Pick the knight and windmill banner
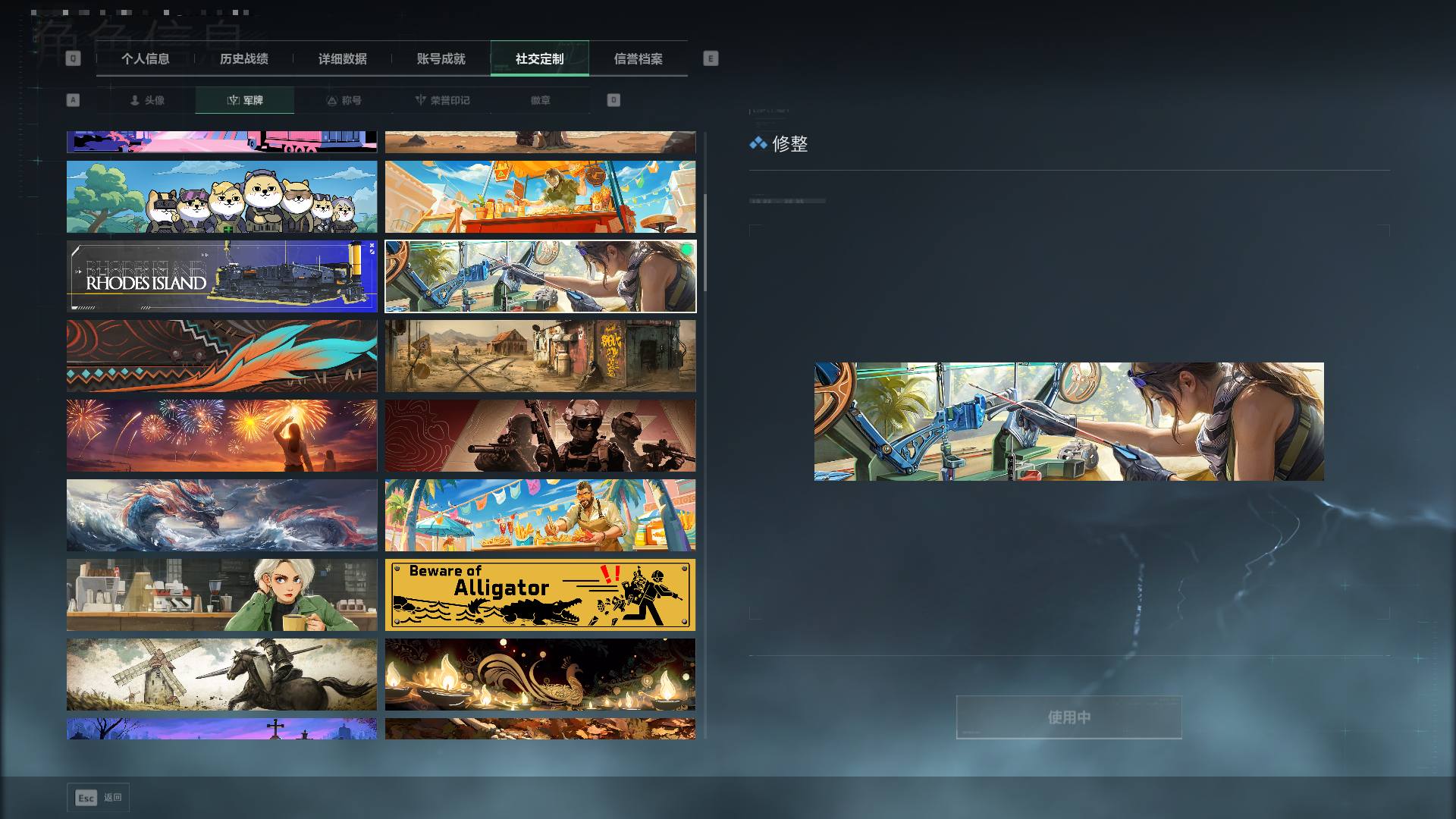Screen dimensions: 1456x819 (x=221, y=674)
